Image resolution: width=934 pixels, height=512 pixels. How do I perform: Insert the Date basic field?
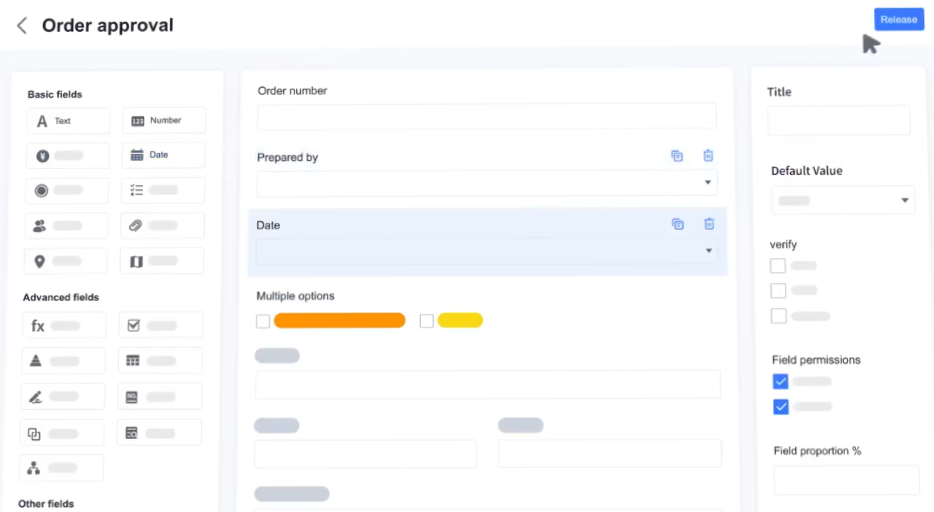164,155
